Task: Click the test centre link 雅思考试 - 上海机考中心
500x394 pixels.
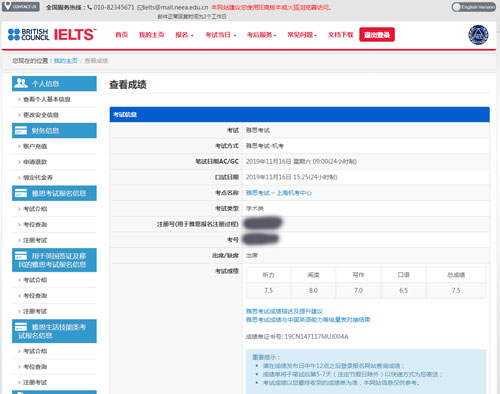Action: pos(279,193)
